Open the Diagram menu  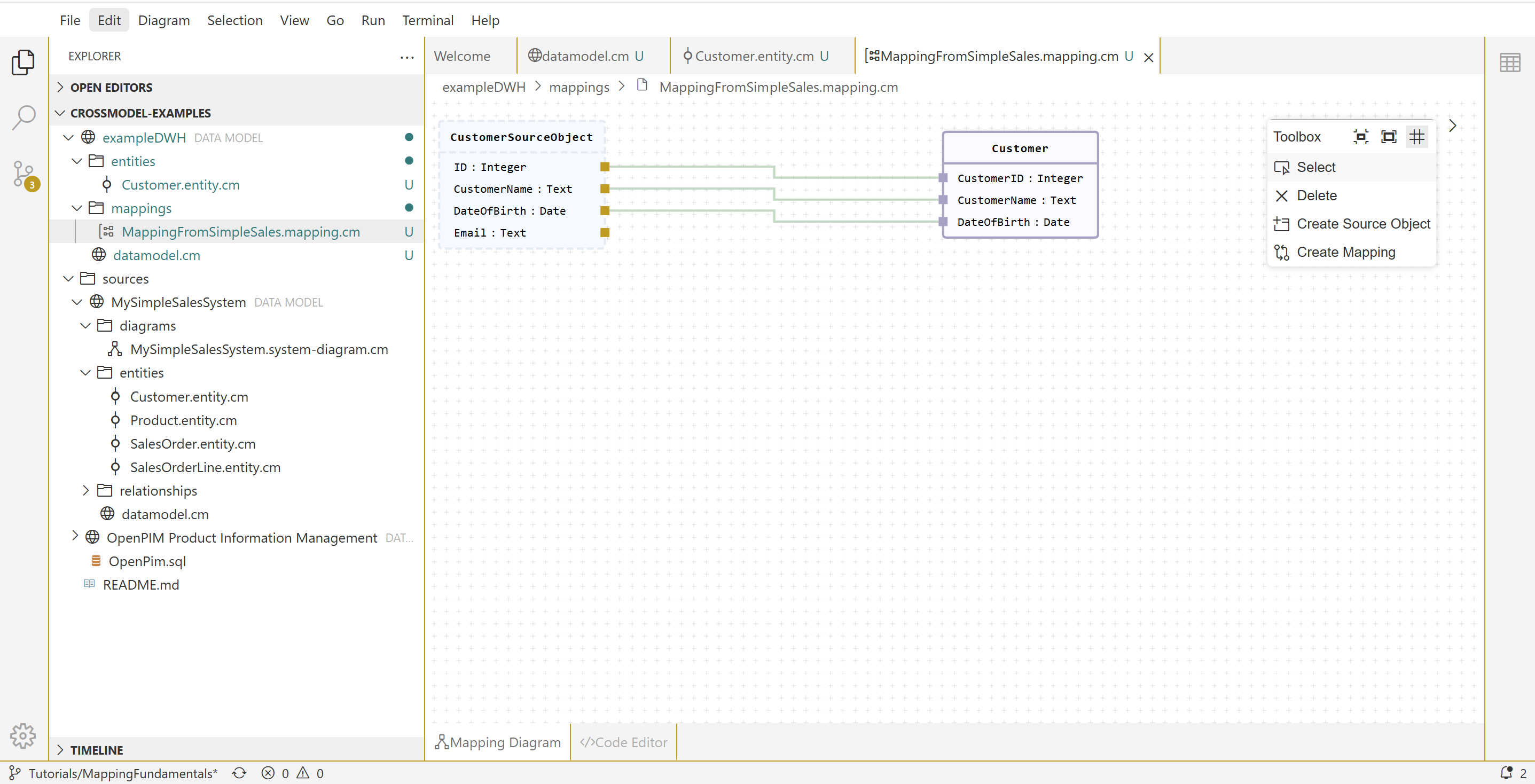[x=164, y=20]
